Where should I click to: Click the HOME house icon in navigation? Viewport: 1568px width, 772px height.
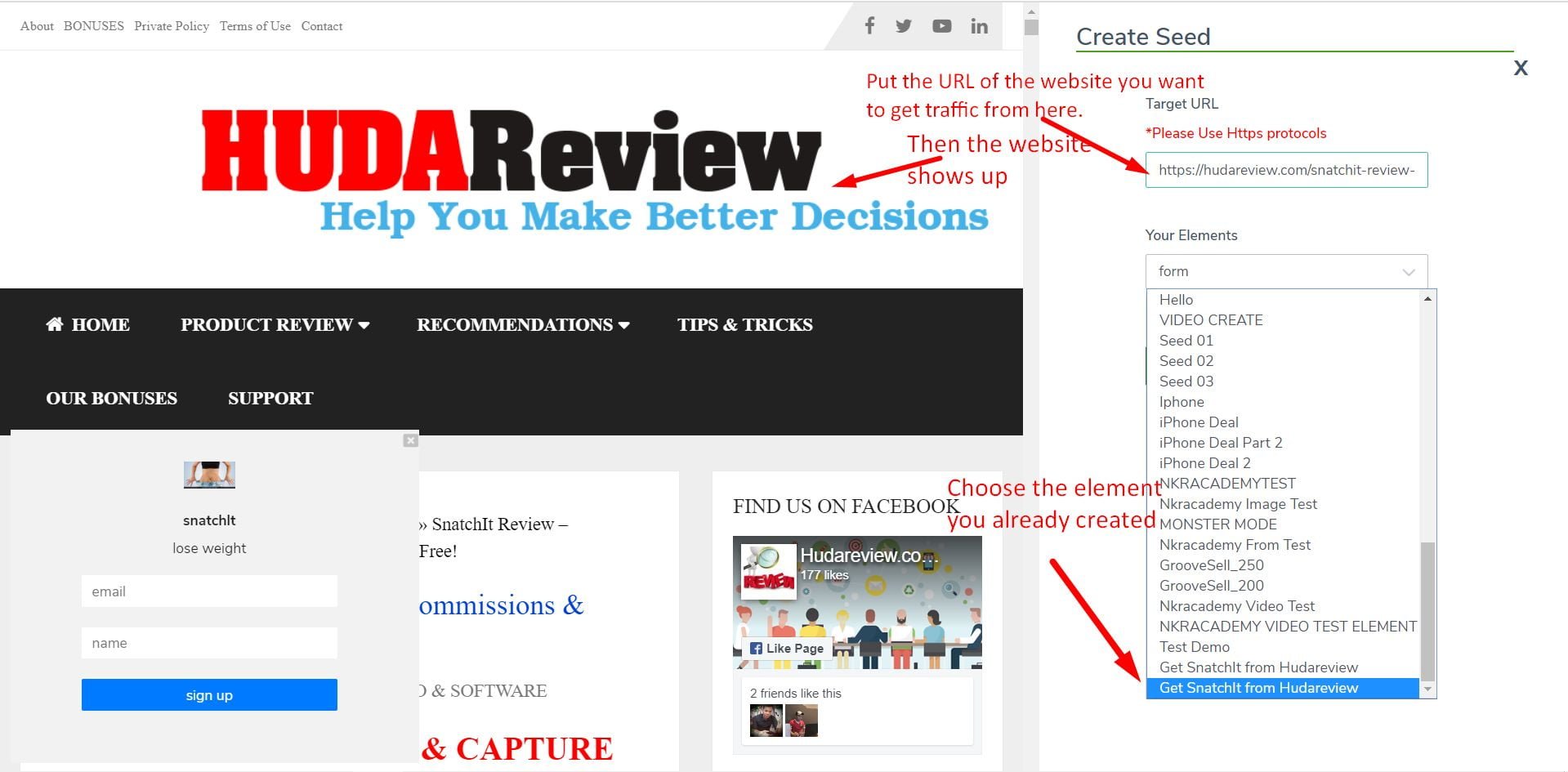[x=55, y=324]
